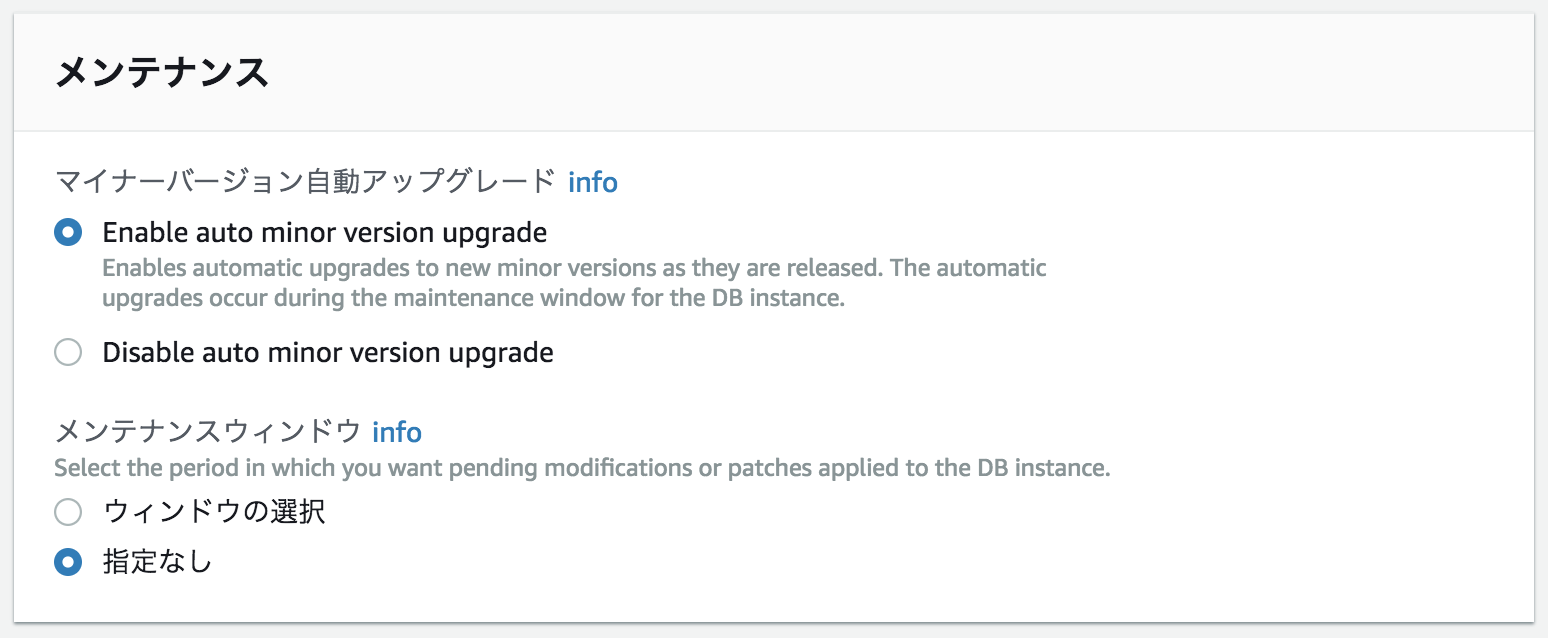
Task: Open info link beside マイナーバージョン自動アップグレード
Action: click(x=593, y=182)
